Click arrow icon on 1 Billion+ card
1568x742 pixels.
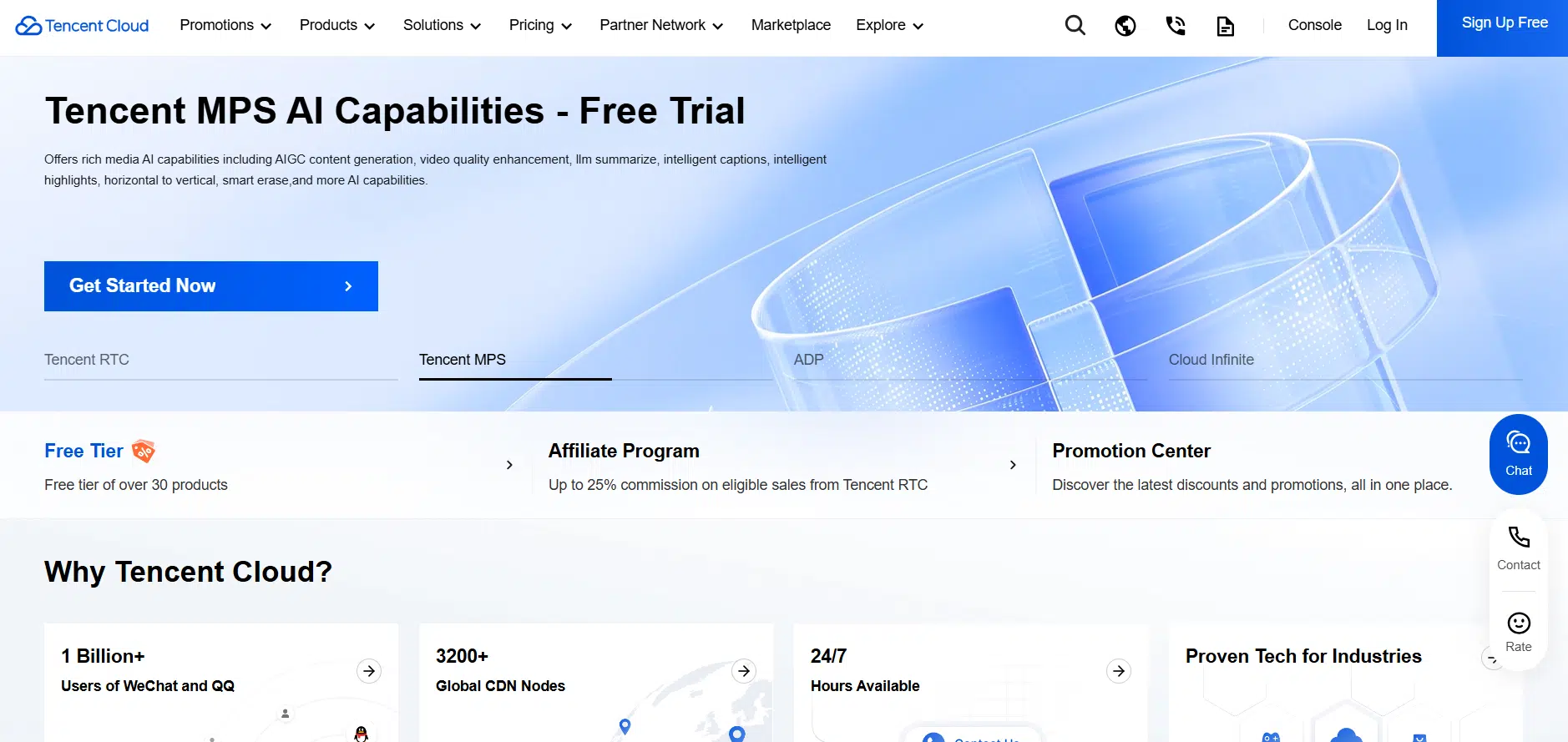click(369, 671)
